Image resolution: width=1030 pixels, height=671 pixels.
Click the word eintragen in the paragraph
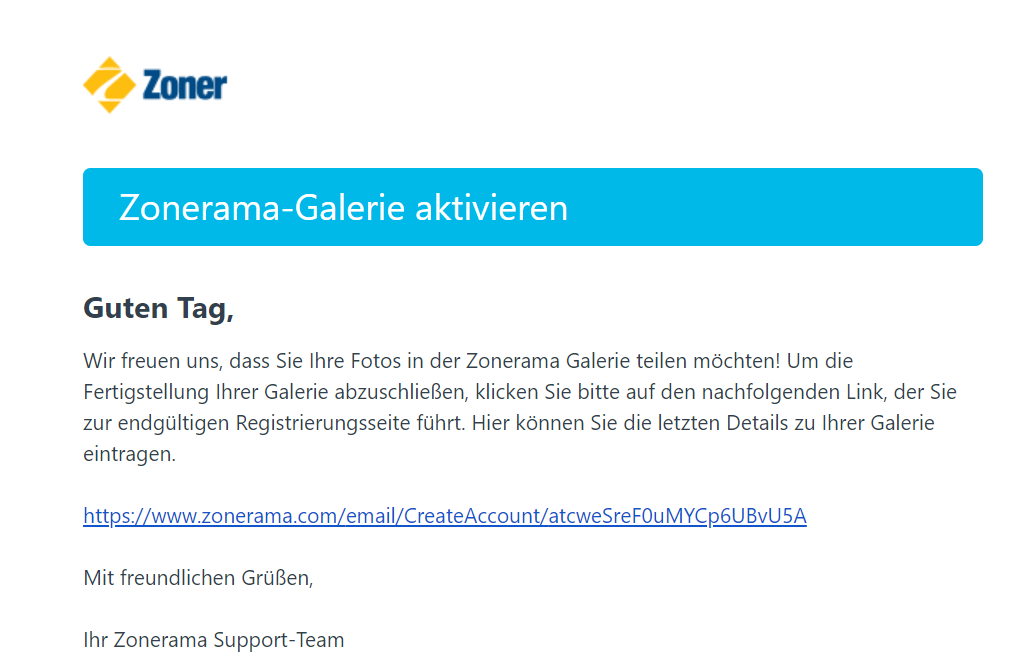click(x=129, y=454)
